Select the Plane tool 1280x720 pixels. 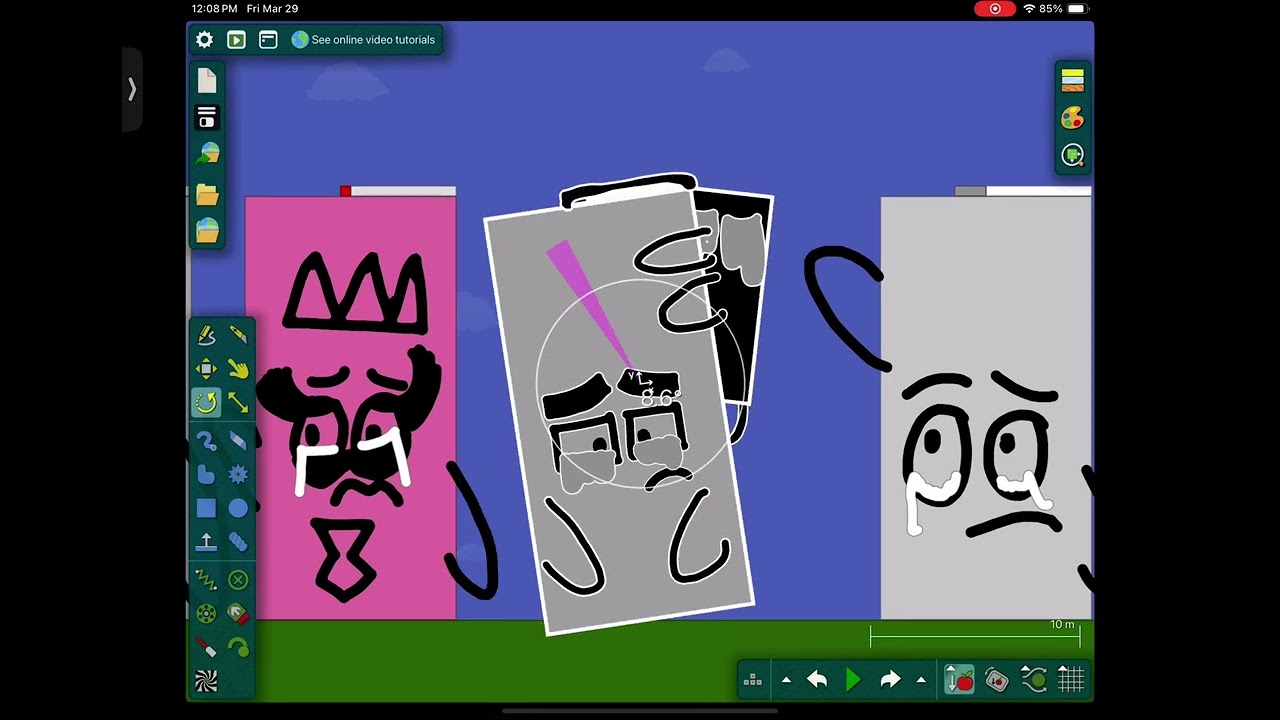206,542
